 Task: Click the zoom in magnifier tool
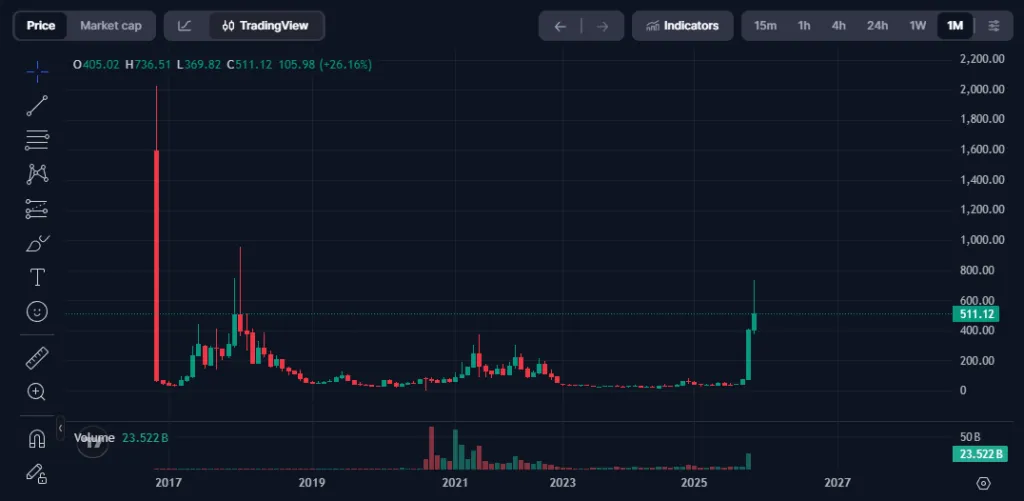pyautogui.click(x=37, y=392)
